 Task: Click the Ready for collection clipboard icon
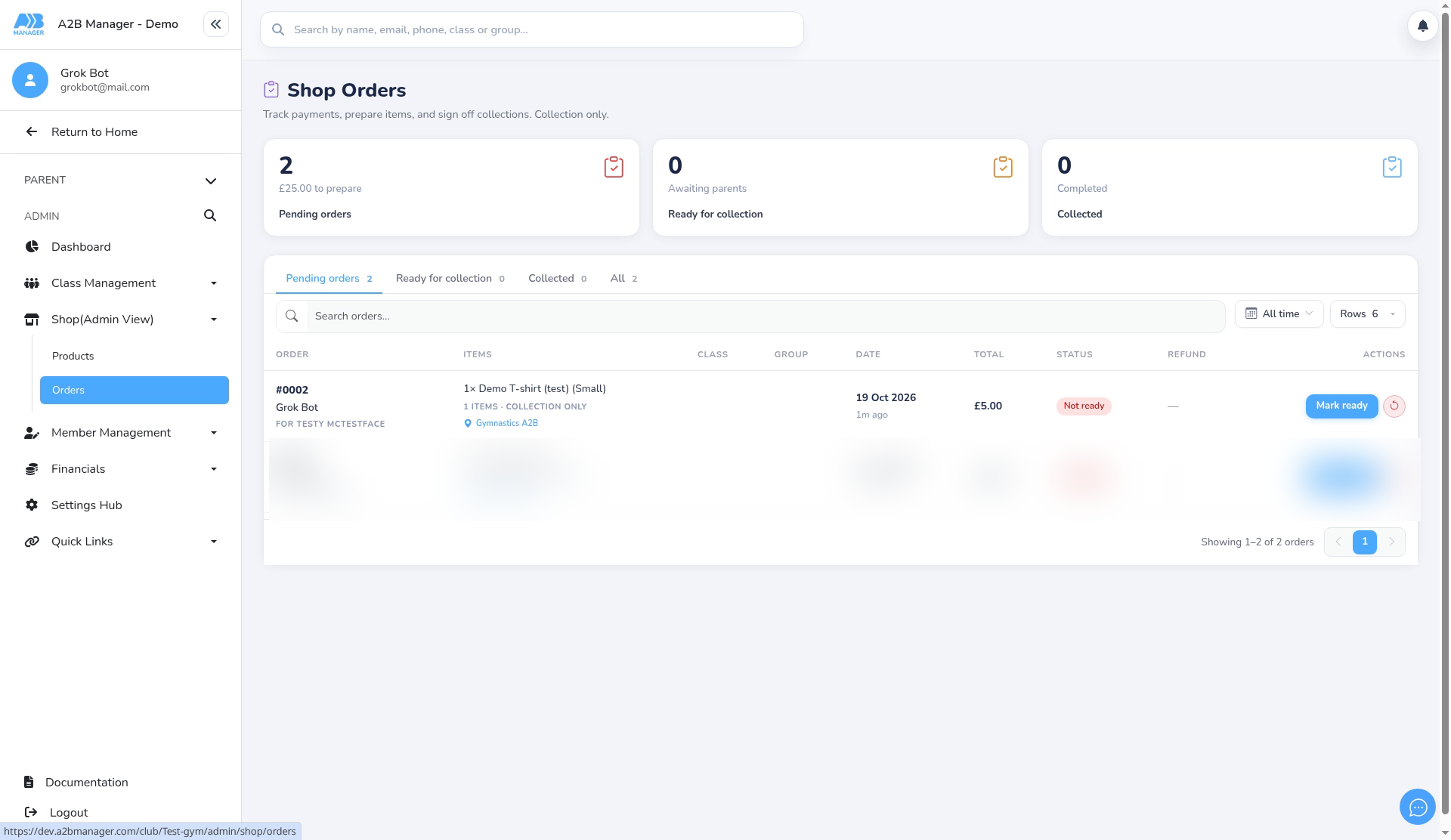click(x=1003, y=167)
